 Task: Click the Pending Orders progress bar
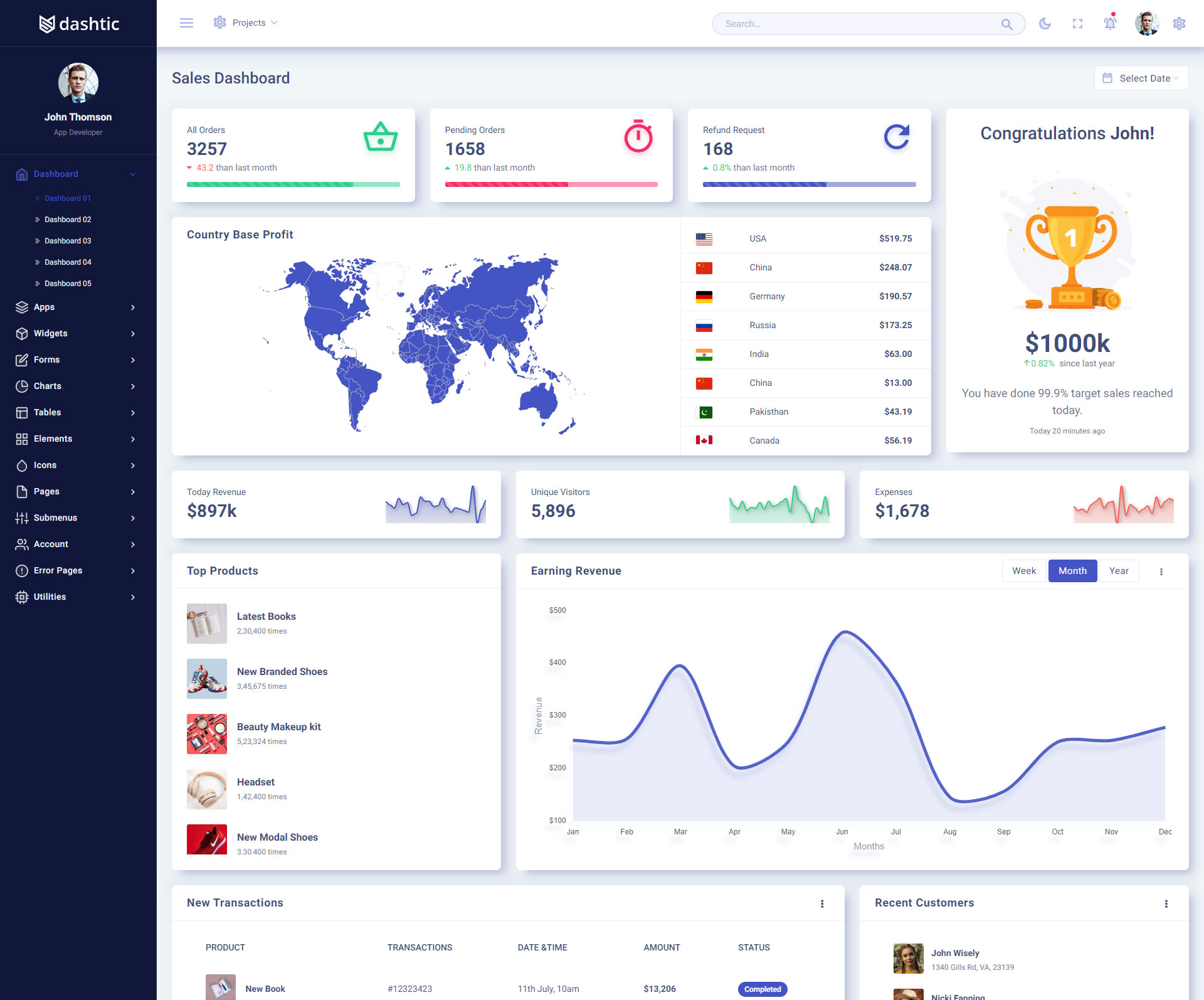[x=551, y=184]
